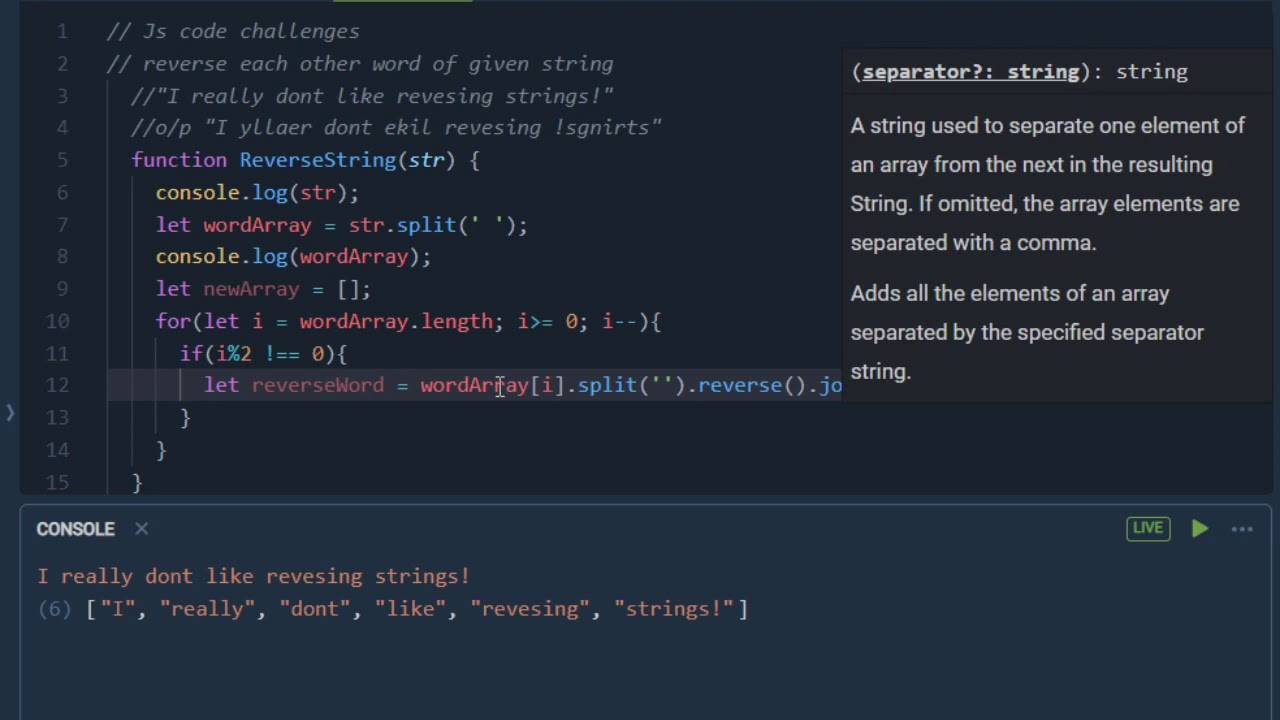This screenshot has width=1280, height=720.
Task: Click the 'for(let i = wordArray.length' line
Action: [x=408, y=321]
